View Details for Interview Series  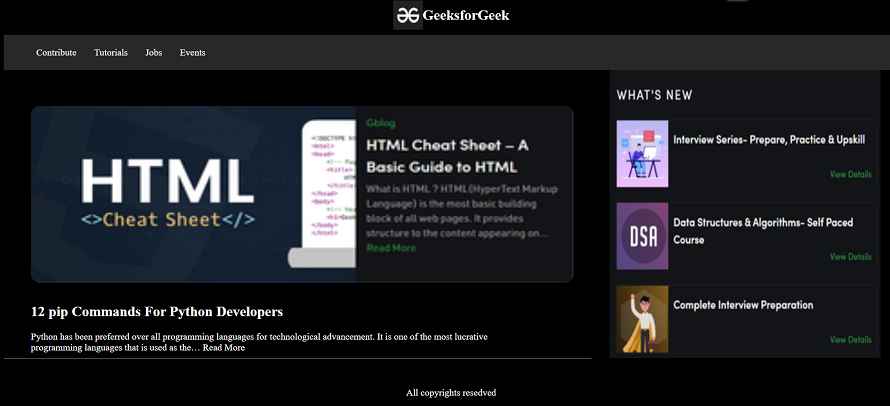[x=850, y=174]
